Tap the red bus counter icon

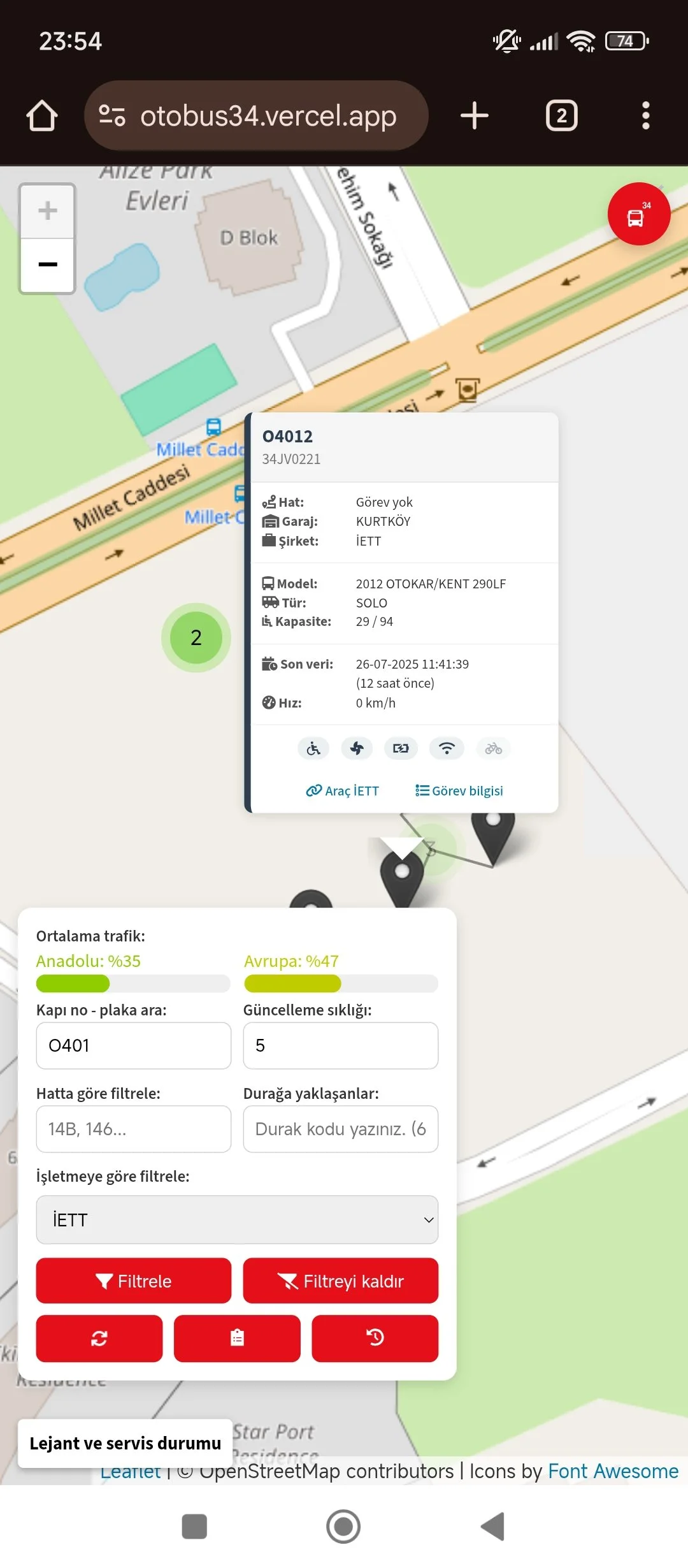(638, 214)
